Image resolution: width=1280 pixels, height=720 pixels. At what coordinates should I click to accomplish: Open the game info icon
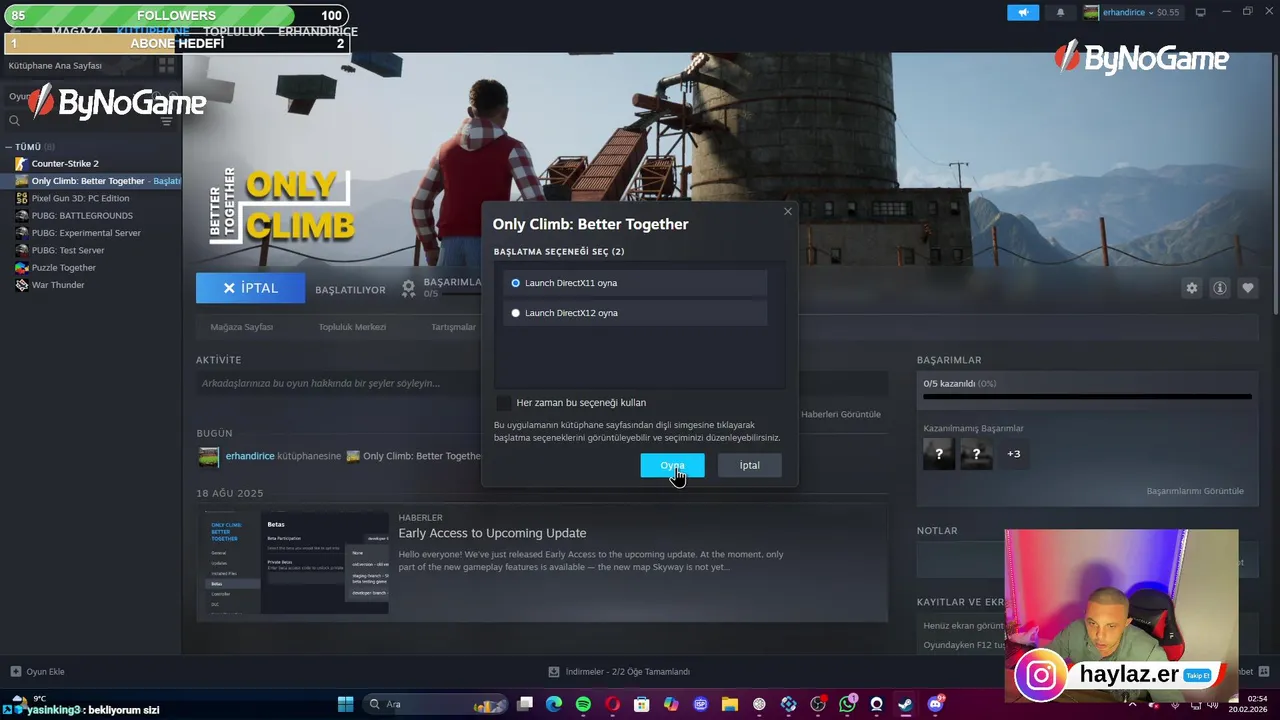[x=1220, y=288]
